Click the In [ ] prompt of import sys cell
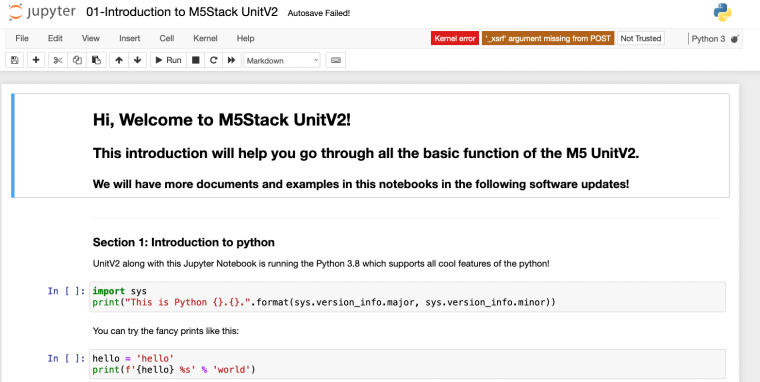 pos(66,291)
